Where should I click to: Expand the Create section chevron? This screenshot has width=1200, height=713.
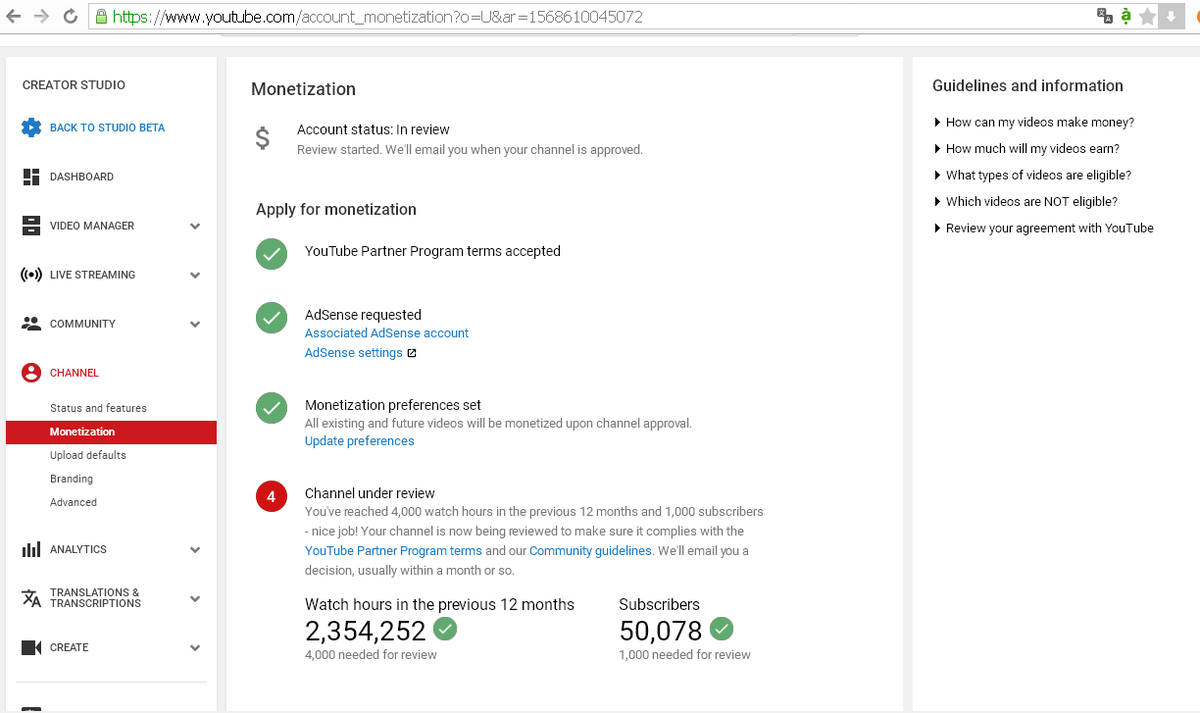pos(195,648)
